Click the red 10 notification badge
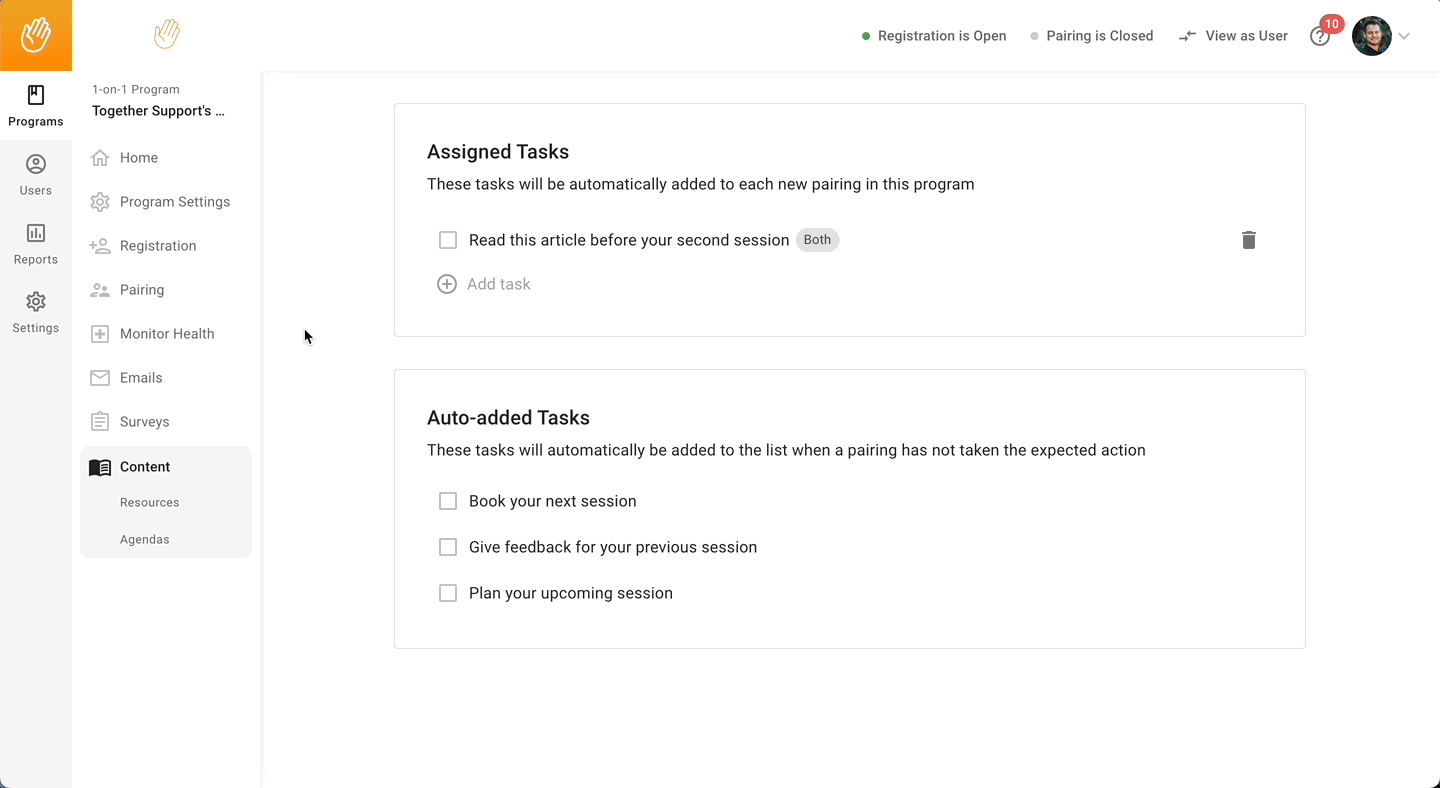The width and height of the screenshot is (1440, 788). (1331, 24)
